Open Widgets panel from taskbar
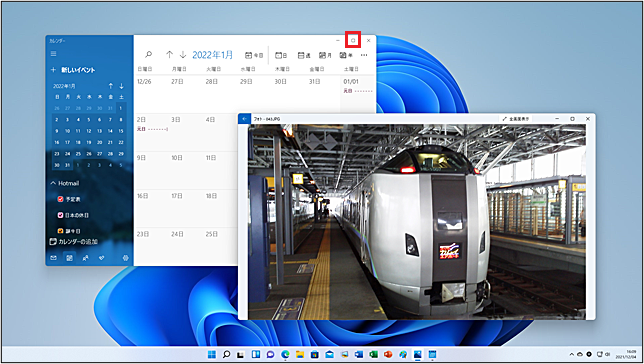This screenshot has height=364, width=644. coord(256,354)
